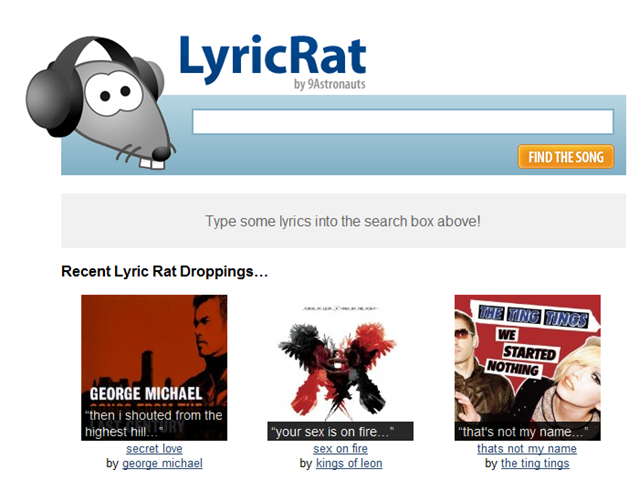Open George Michael album cover thumbnail
The width and height of the screenshot is (639, 480).
tap(154, 368)
